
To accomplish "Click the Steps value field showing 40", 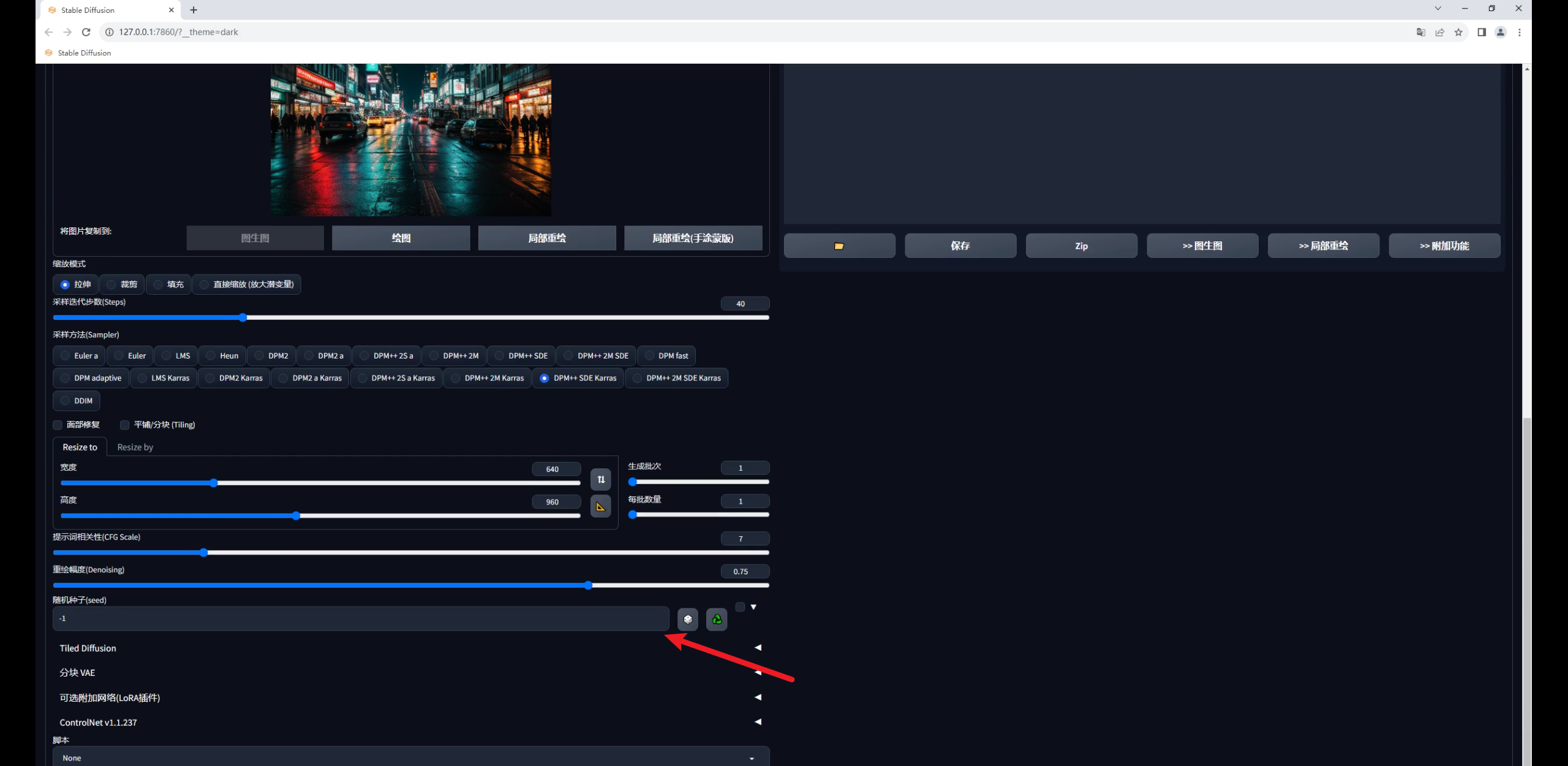I will [745, 303].
